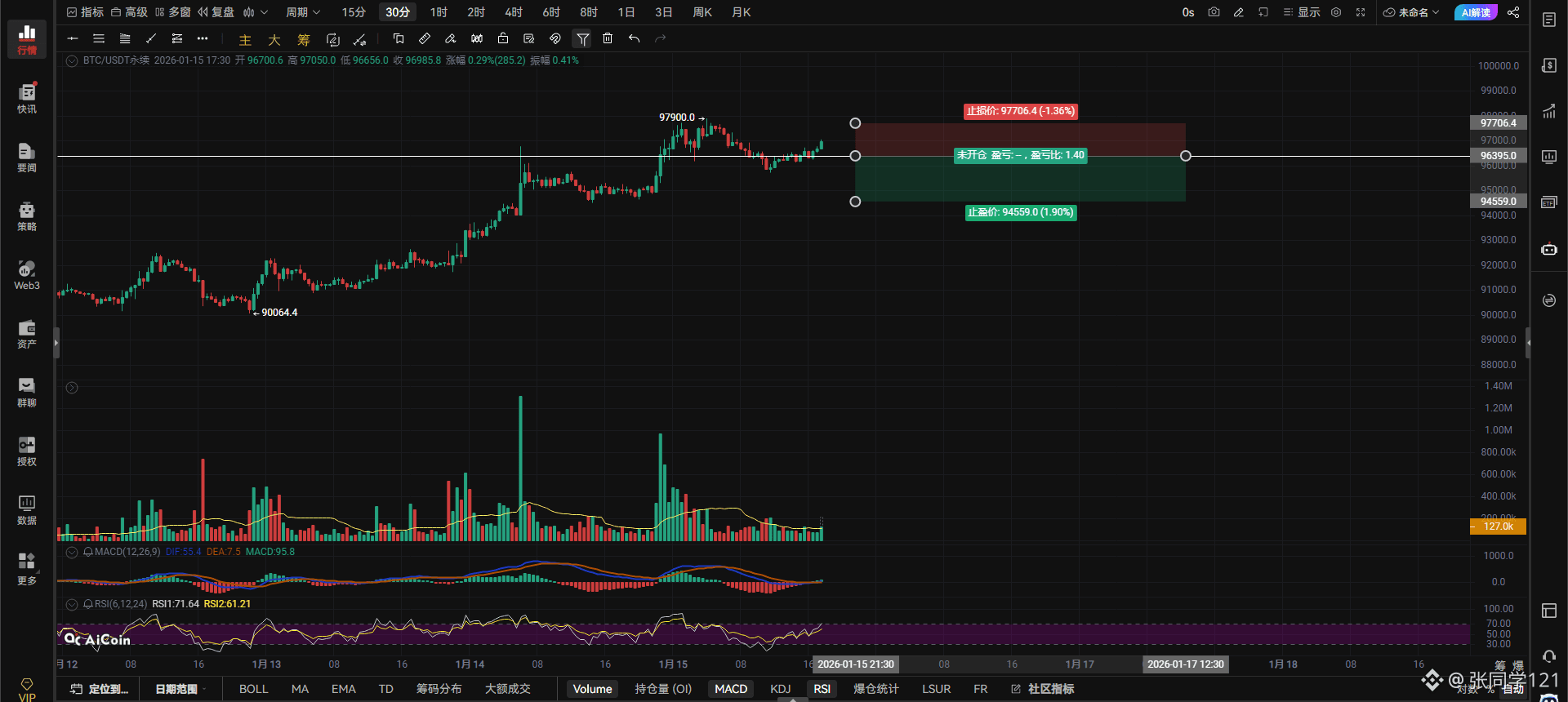Share the chart via share icon
This screenshot has height=702, width=1568.
[x=1513, y=12]
